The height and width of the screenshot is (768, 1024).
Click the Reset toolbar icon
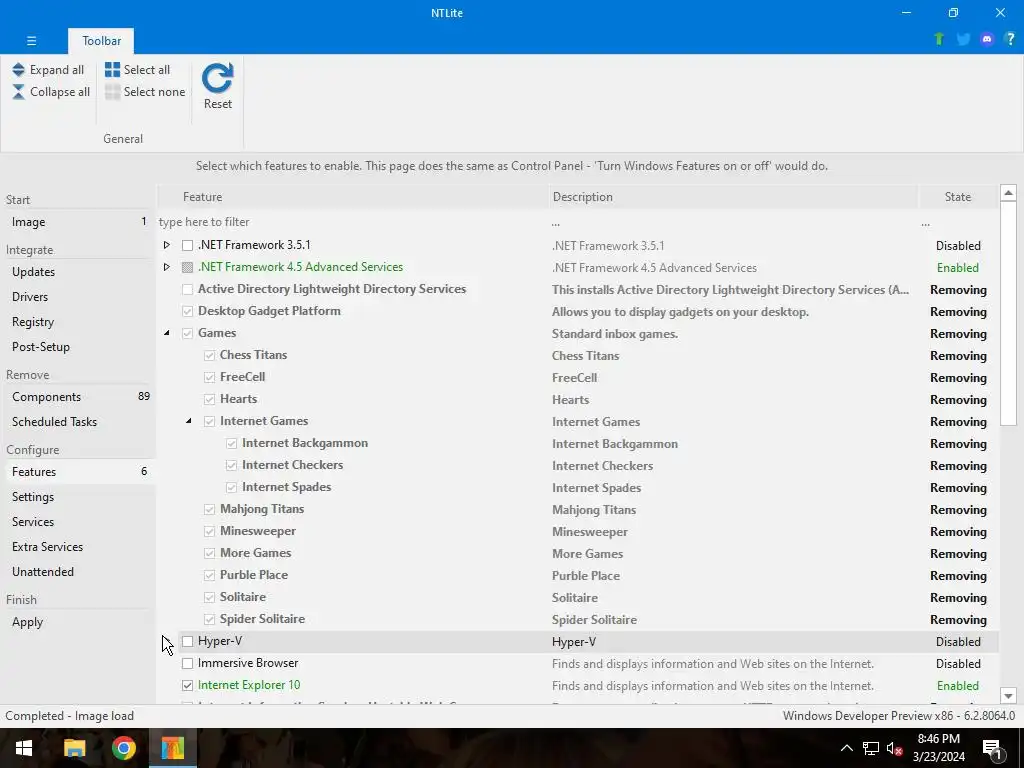click(x=217, y=86)
